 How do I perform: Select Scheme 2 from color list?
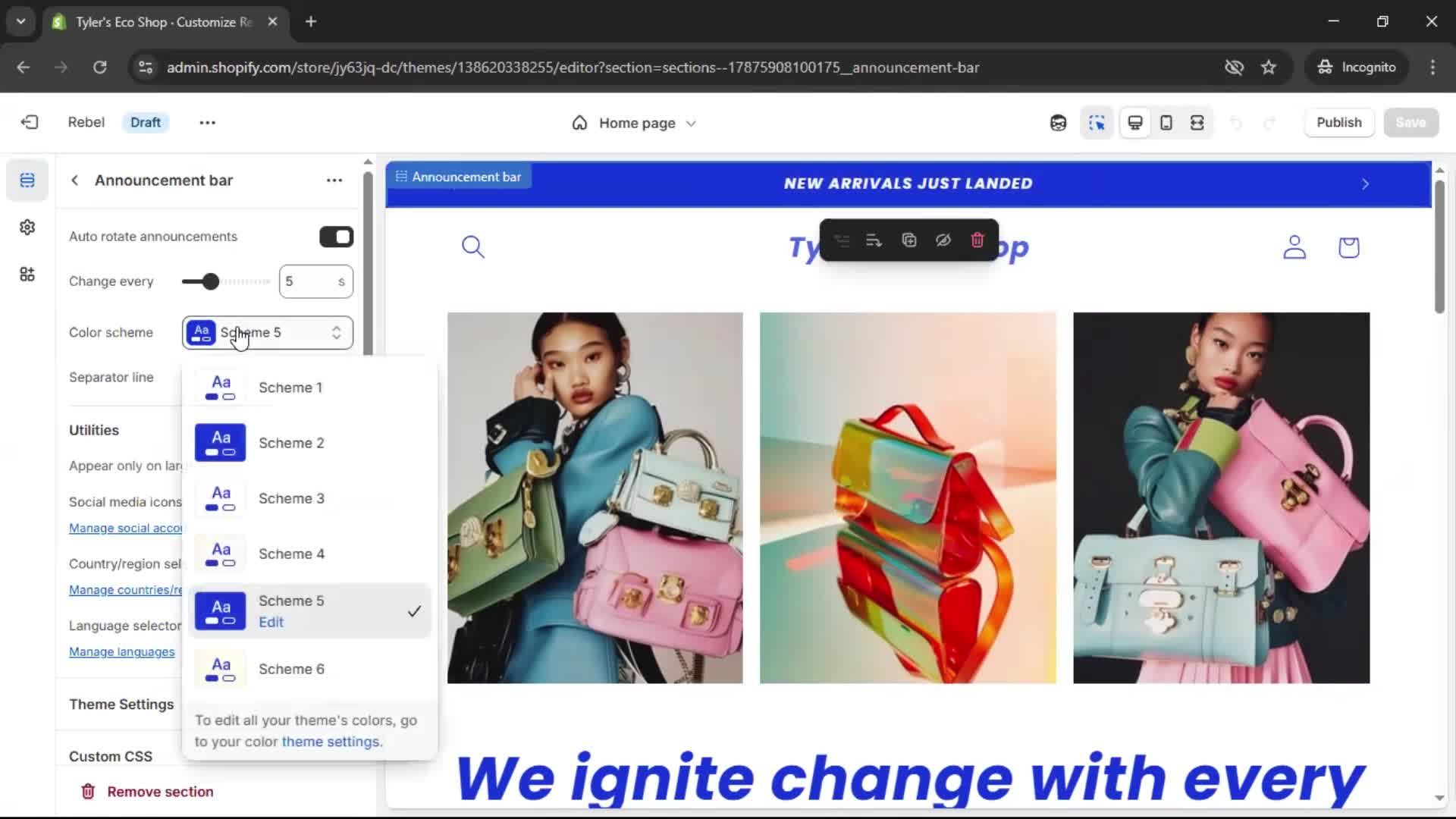point(291,443)
